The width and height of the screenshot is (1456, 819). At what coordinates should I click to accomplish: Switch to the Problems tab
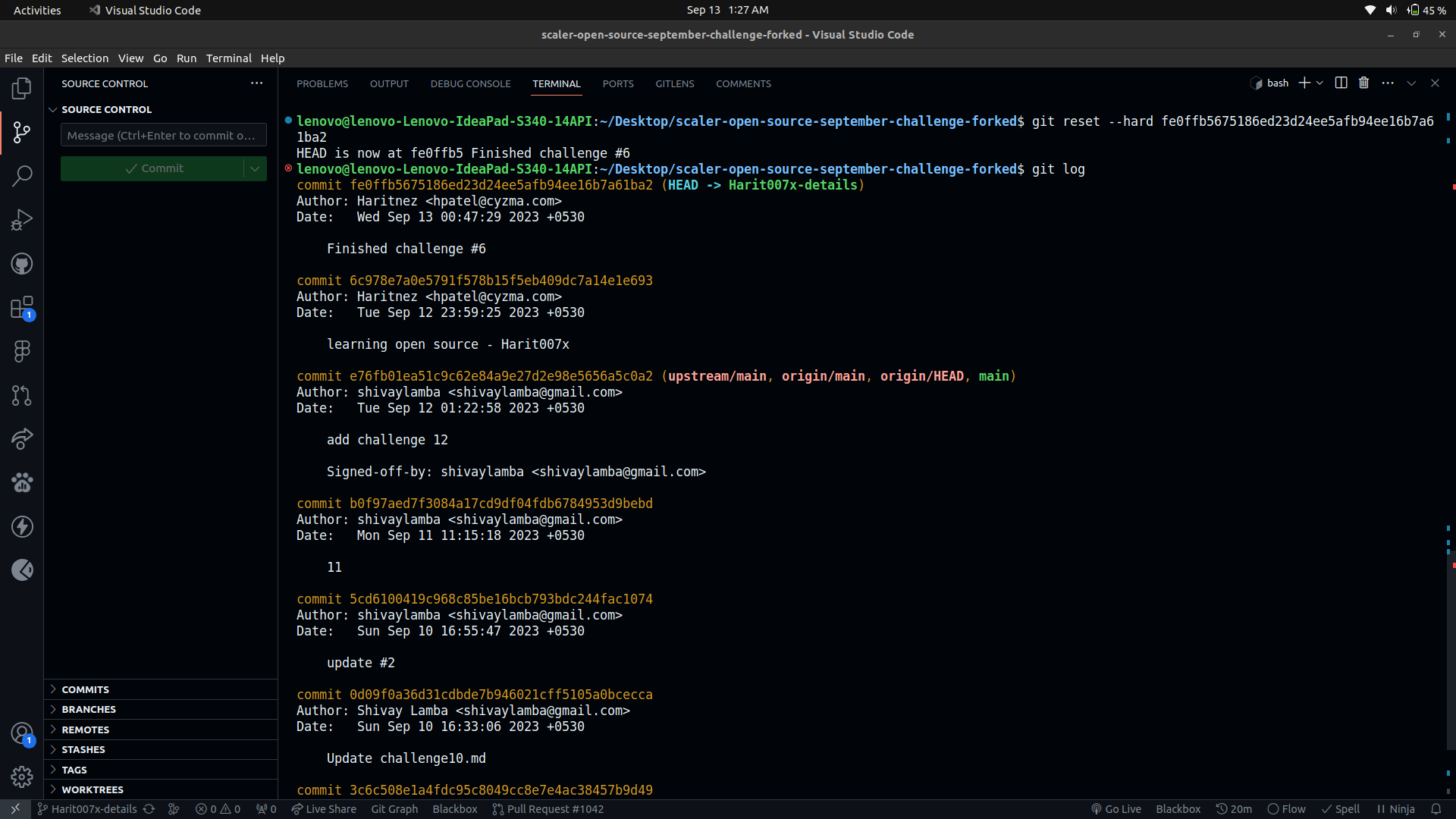click(x=322, y=83)
